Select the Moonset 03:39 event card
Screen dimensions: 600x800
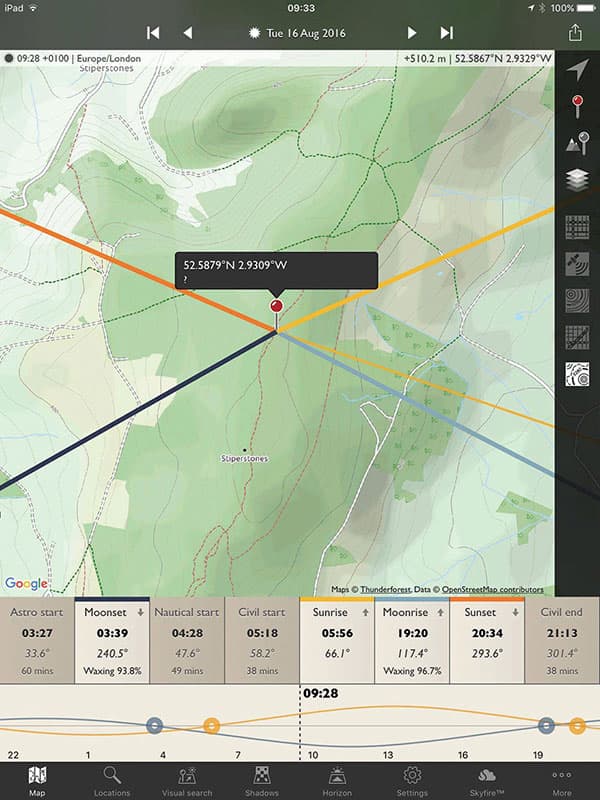(112, 640)
